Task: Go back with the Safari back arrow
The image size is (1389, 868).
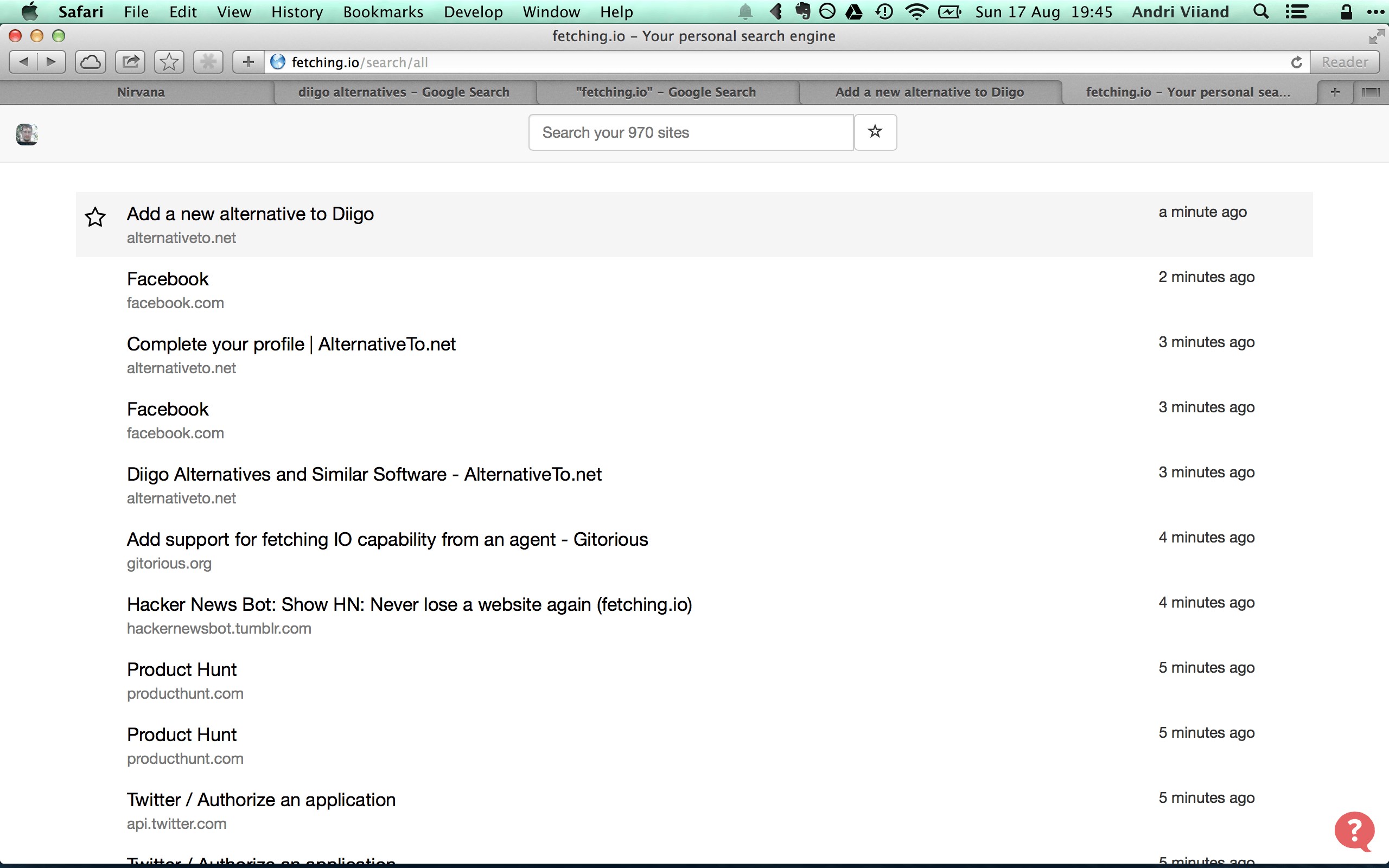Action: point(23,62)
